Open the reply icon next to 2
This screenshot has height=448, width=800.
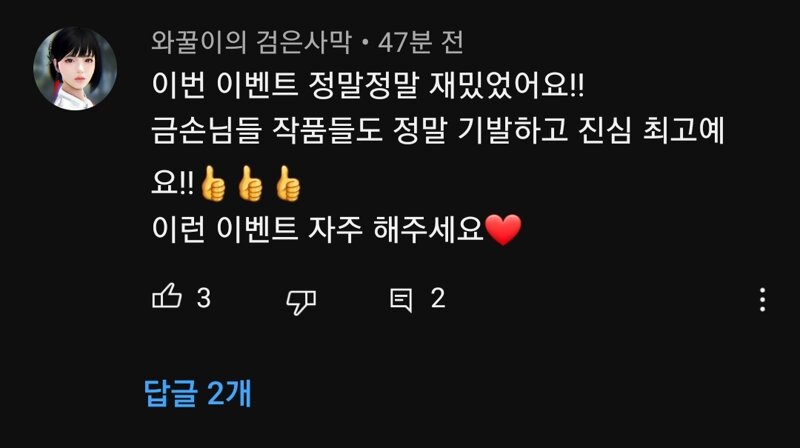point(401,300)
